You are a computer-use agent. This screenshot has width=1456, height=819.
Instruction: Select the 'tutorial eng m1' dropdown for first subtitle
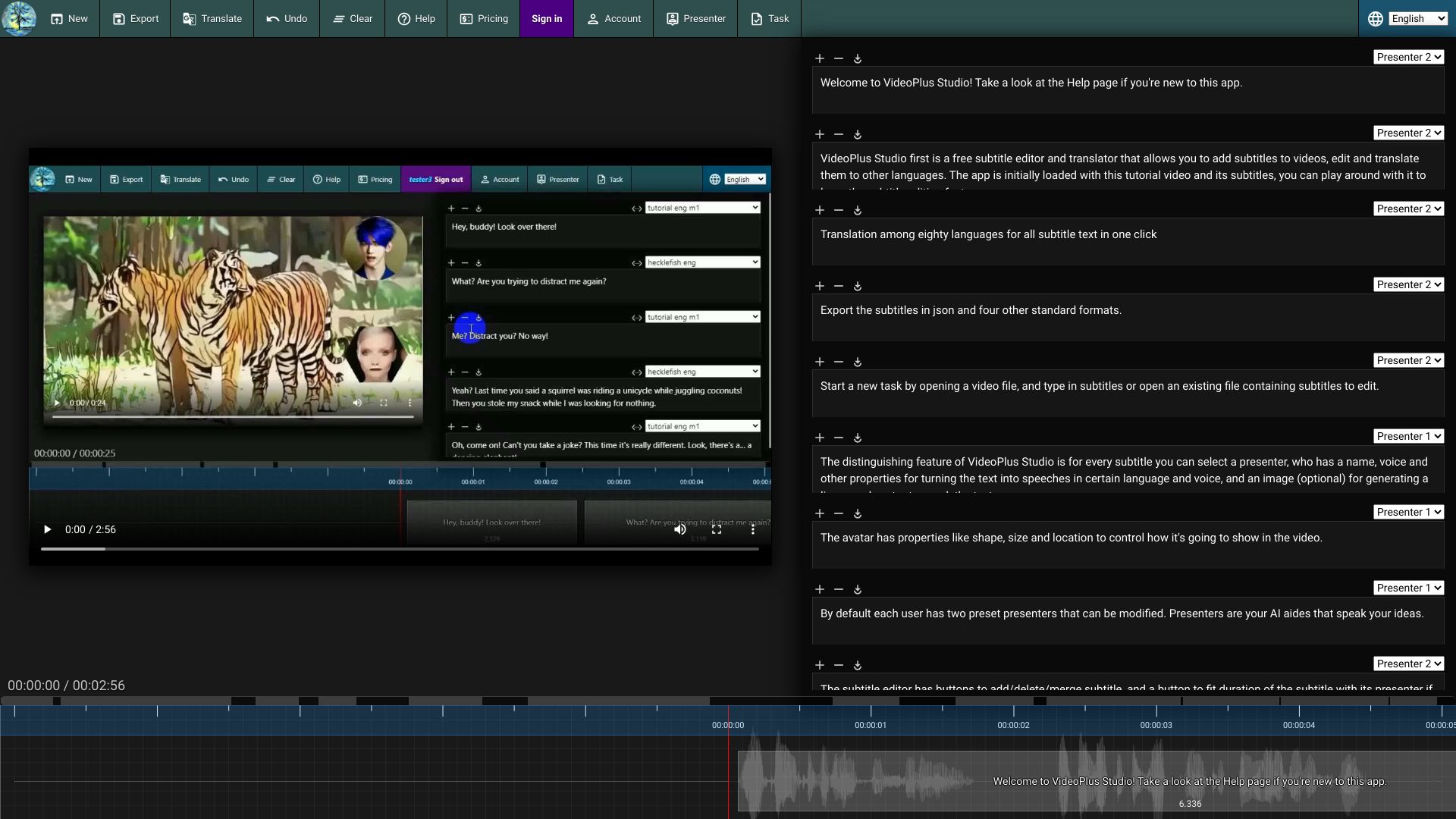(700, 207)
